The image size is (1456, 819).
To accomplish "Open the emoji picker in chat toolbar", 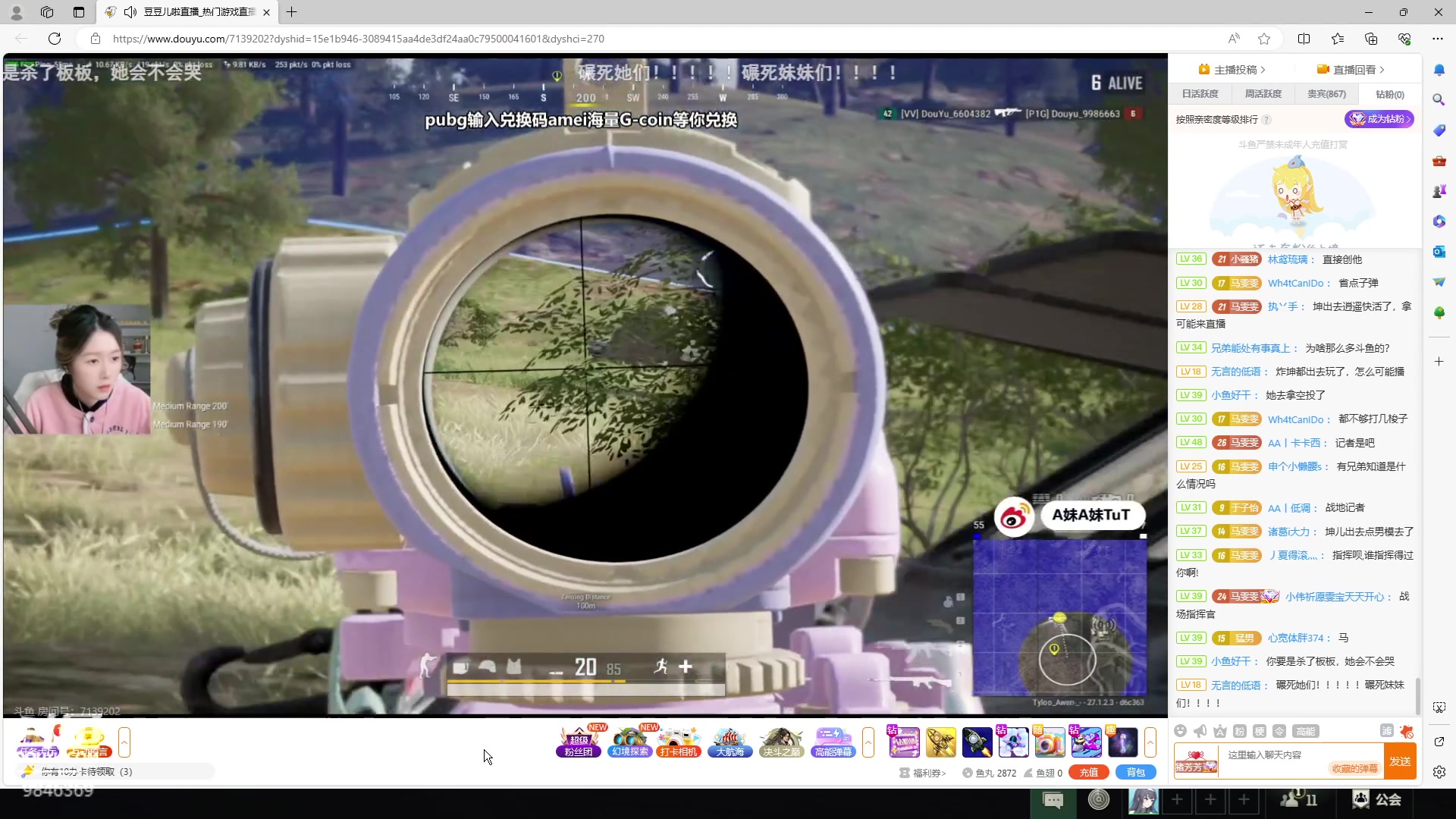I will pyautogui.click(x=1180, y=731).
